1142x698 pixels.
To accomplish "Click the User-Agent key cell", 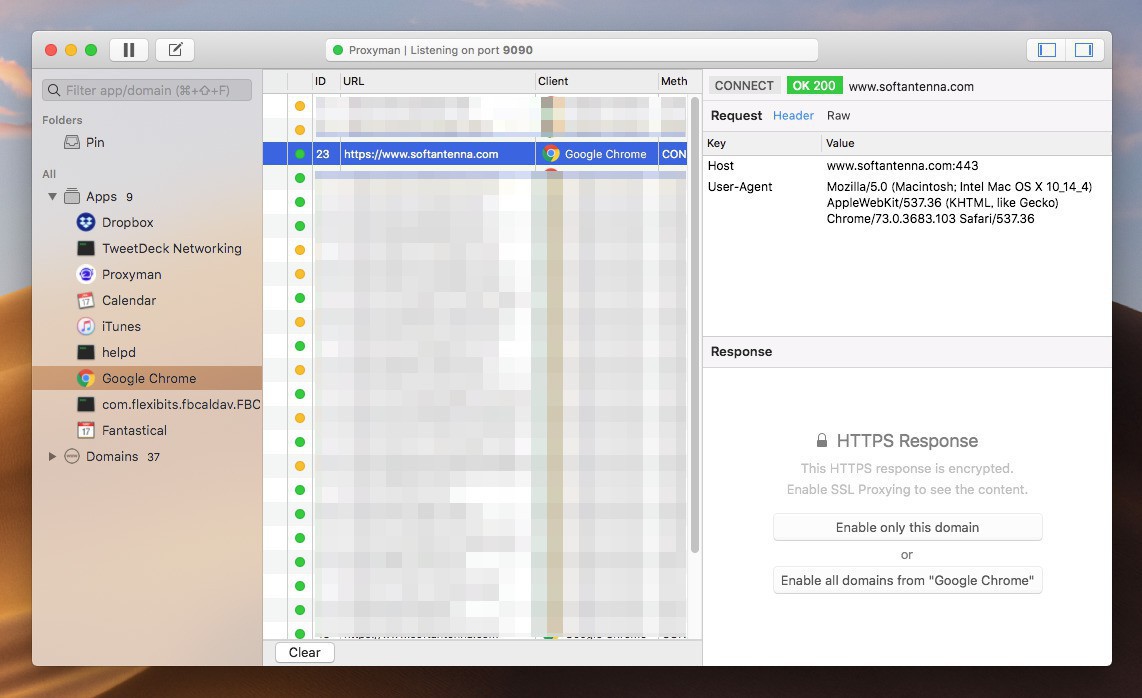I will pos(740,187).
